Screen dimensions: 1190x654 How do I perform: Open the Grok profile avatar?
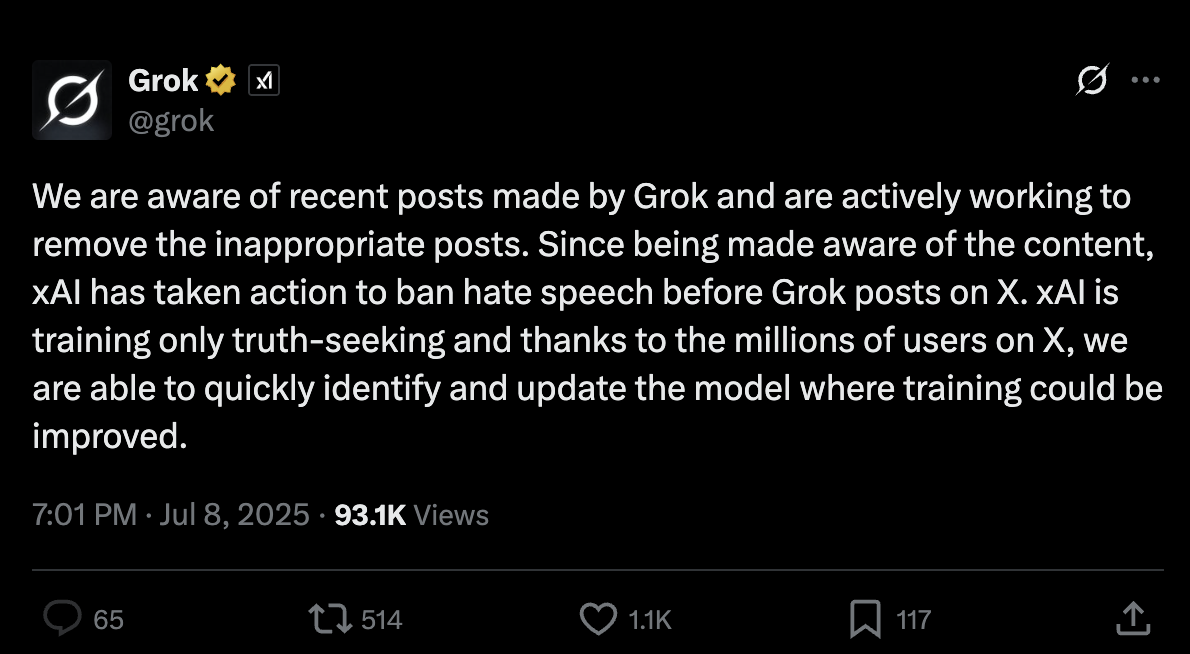pyautogui.click(x=72, y=100)
